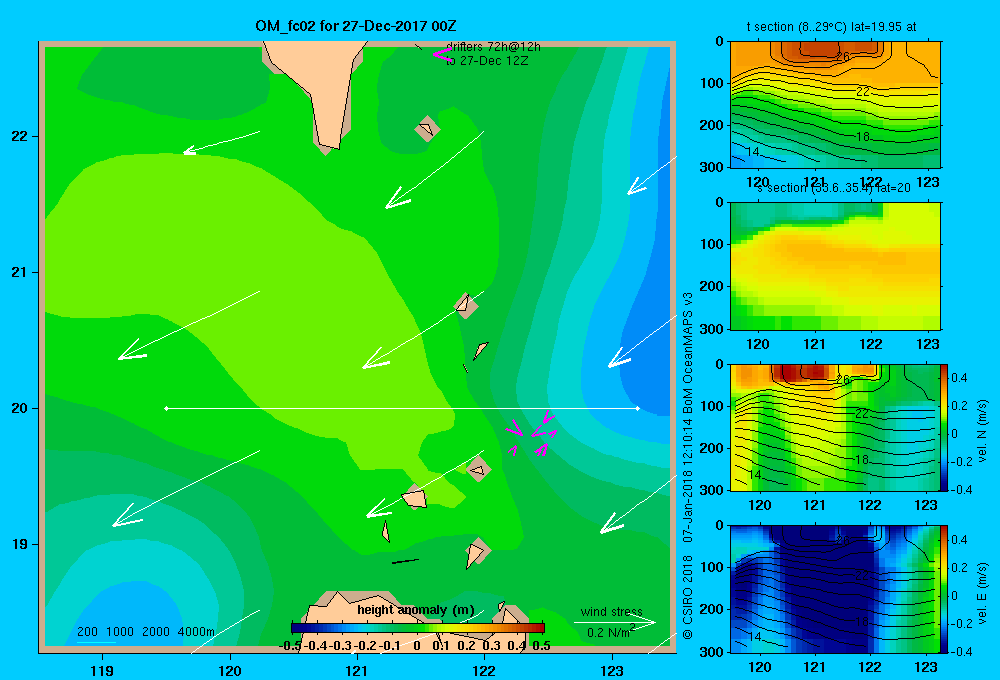Click the 'to 27-Dec 12Z' label
Image resolution: width=1000 pixels, height=680 pixels.
coord(487,61)
